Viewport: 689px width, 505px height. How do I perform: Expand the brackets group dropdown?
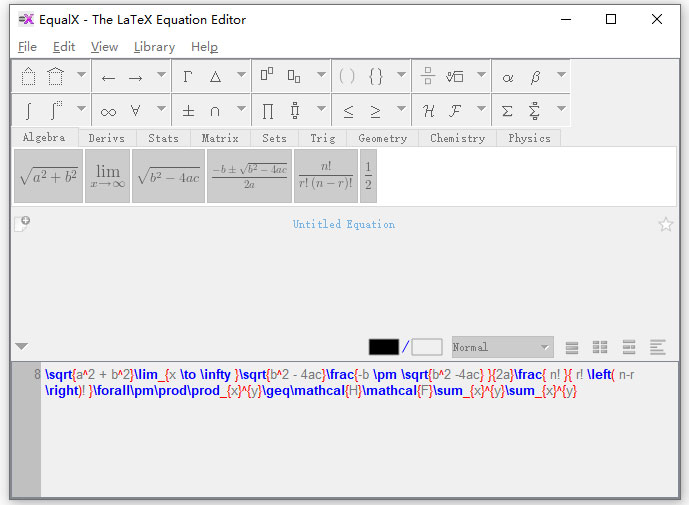(x=401, y=74)
